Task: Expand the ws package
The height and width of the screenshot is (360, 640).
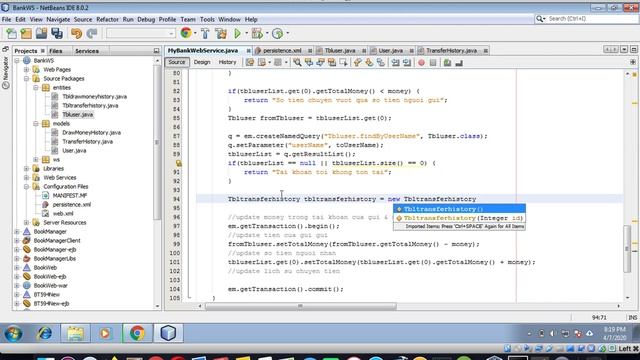Action: pyautogui.click(x=36, y=159)
